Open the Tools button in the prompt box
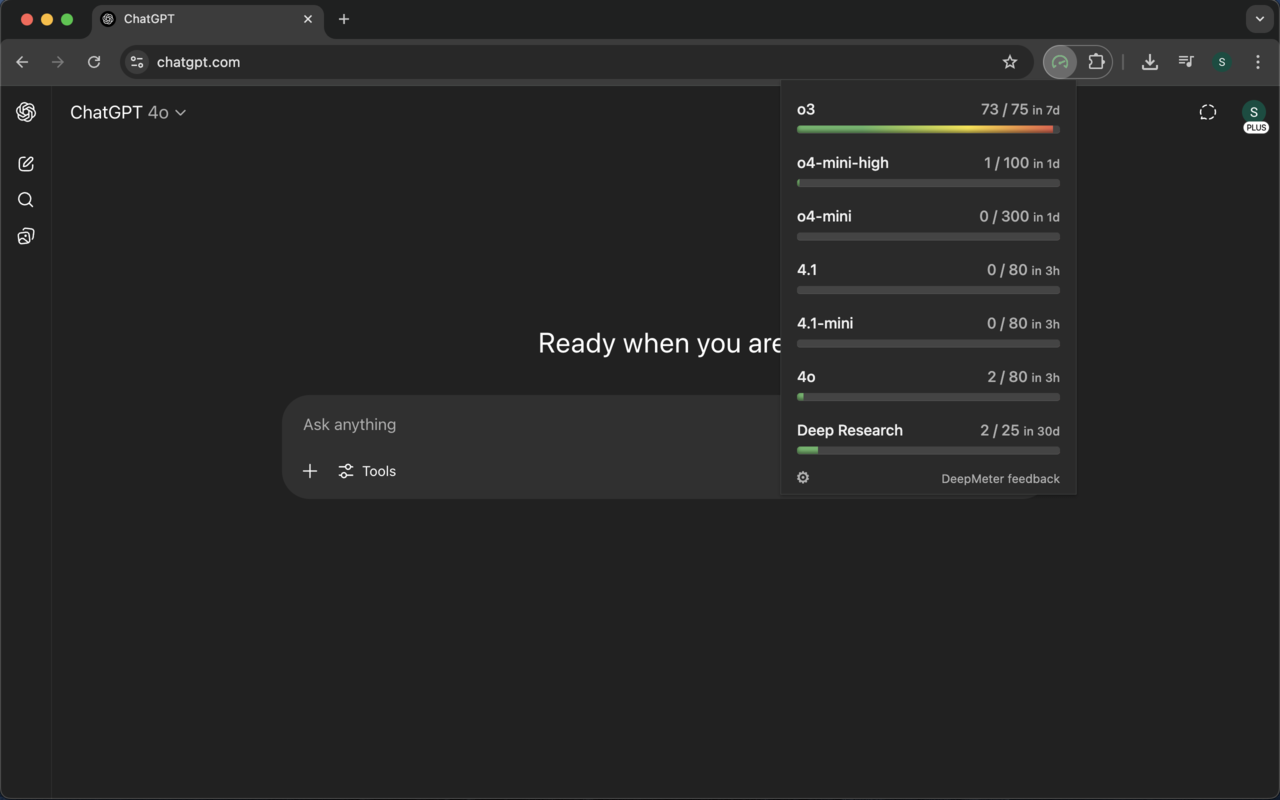This screenshot has width=1280, height=800. pyautogui.click(x=367, y=471)
